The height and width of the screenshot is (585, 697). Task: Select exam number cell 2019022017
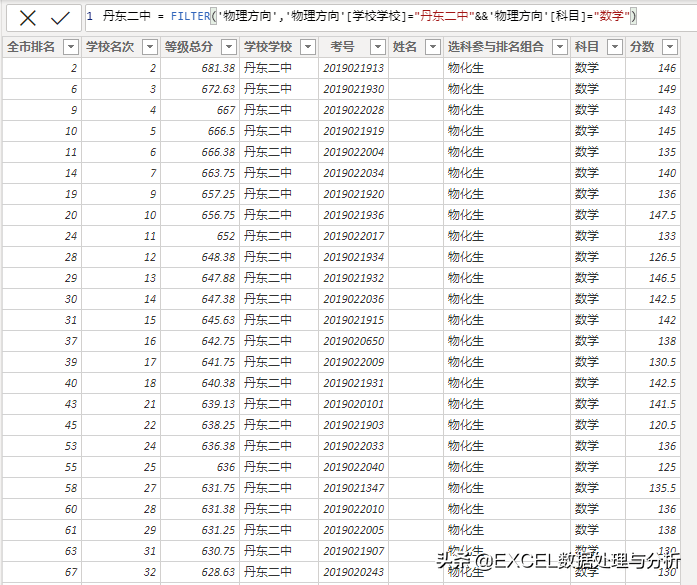[x=353, y=236]
